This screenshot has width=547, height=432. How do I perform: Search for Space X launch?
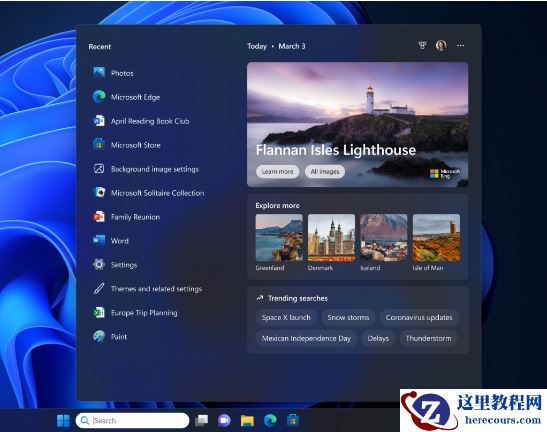[x=286, y=318]
